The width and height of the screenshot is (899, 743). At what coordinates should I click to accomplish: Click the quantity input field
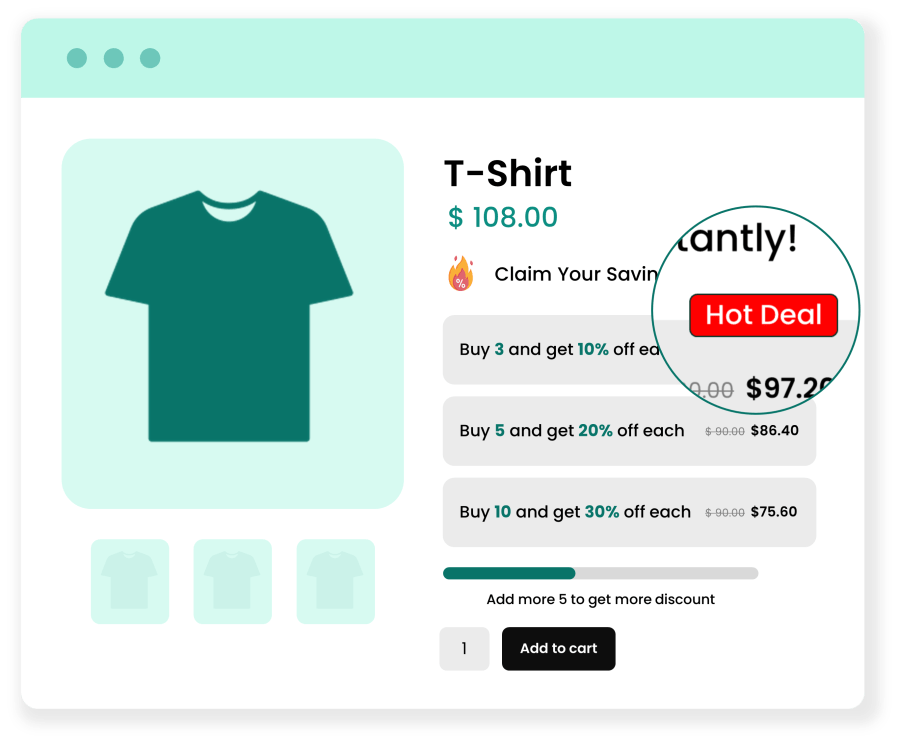(x=464, y=649)
